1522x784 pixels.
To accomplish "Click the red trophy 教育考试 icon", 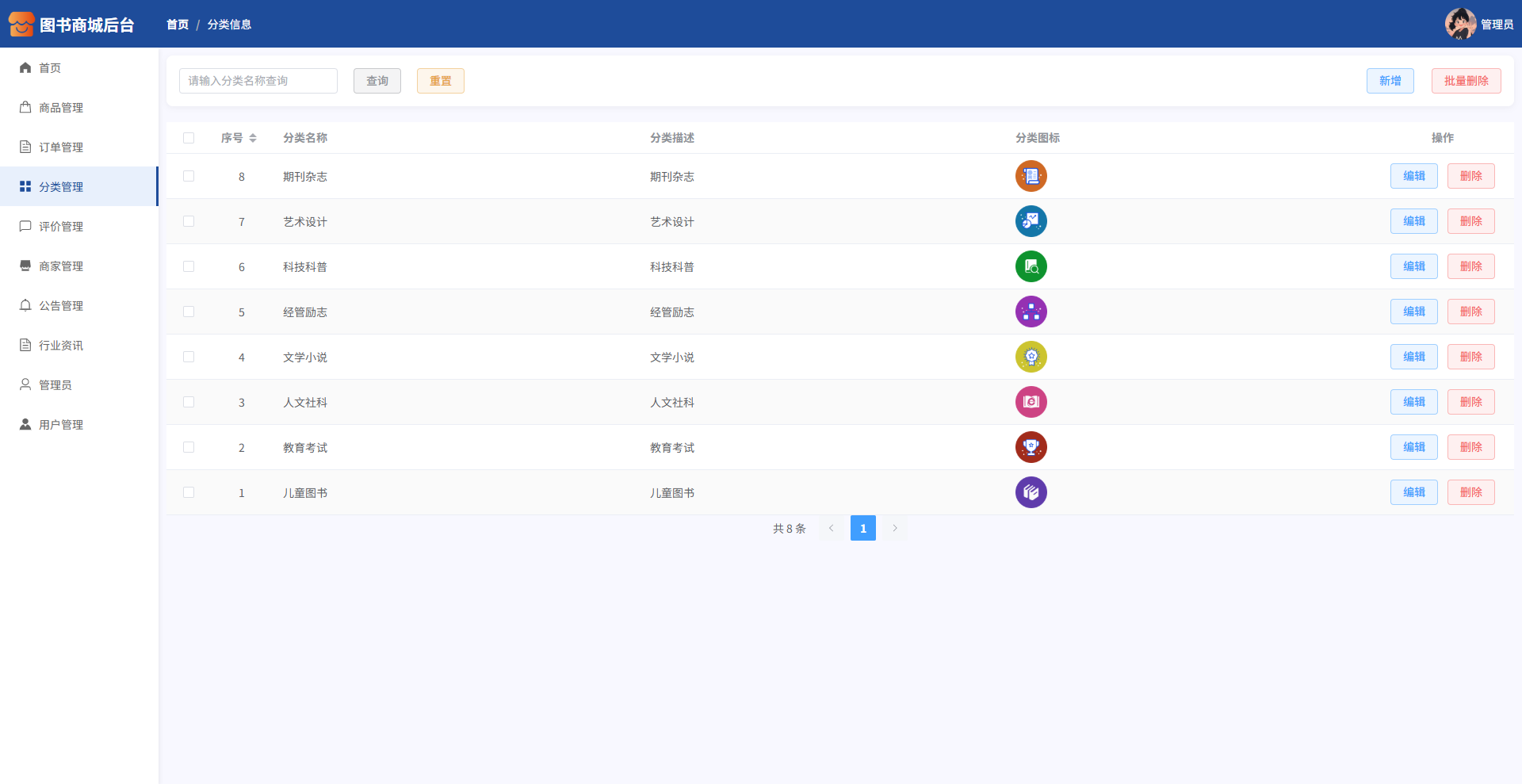I will pyautogui.click(x=1031, y=447).
